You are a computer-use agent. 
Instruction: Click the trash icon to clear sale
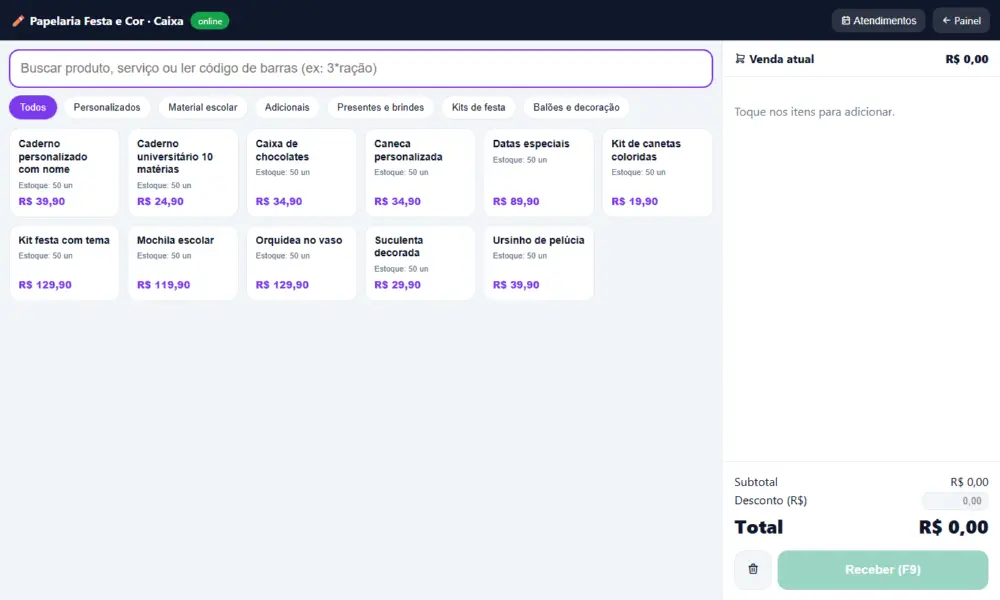pos(753,569)
